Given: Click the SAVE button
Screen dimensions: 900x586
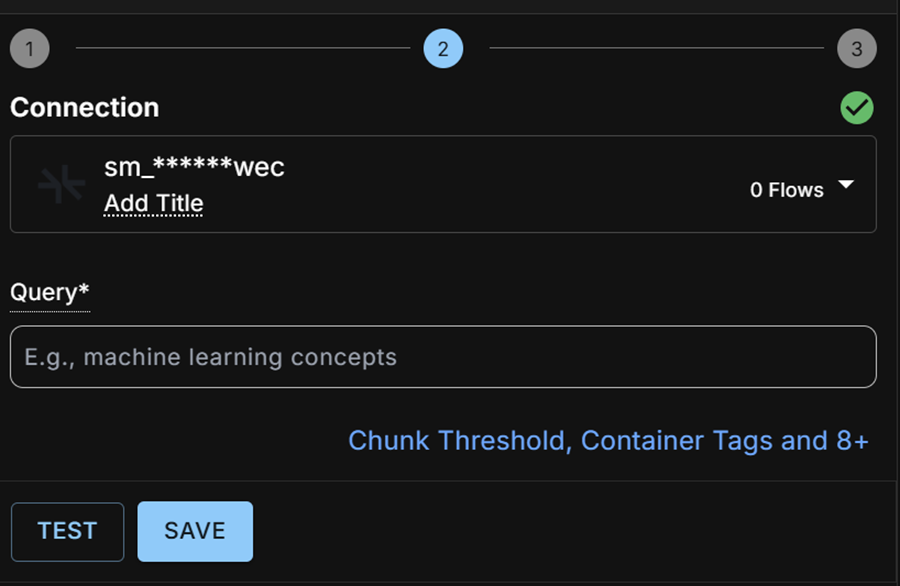Looking at the screenshot, I should coord(195,531).
